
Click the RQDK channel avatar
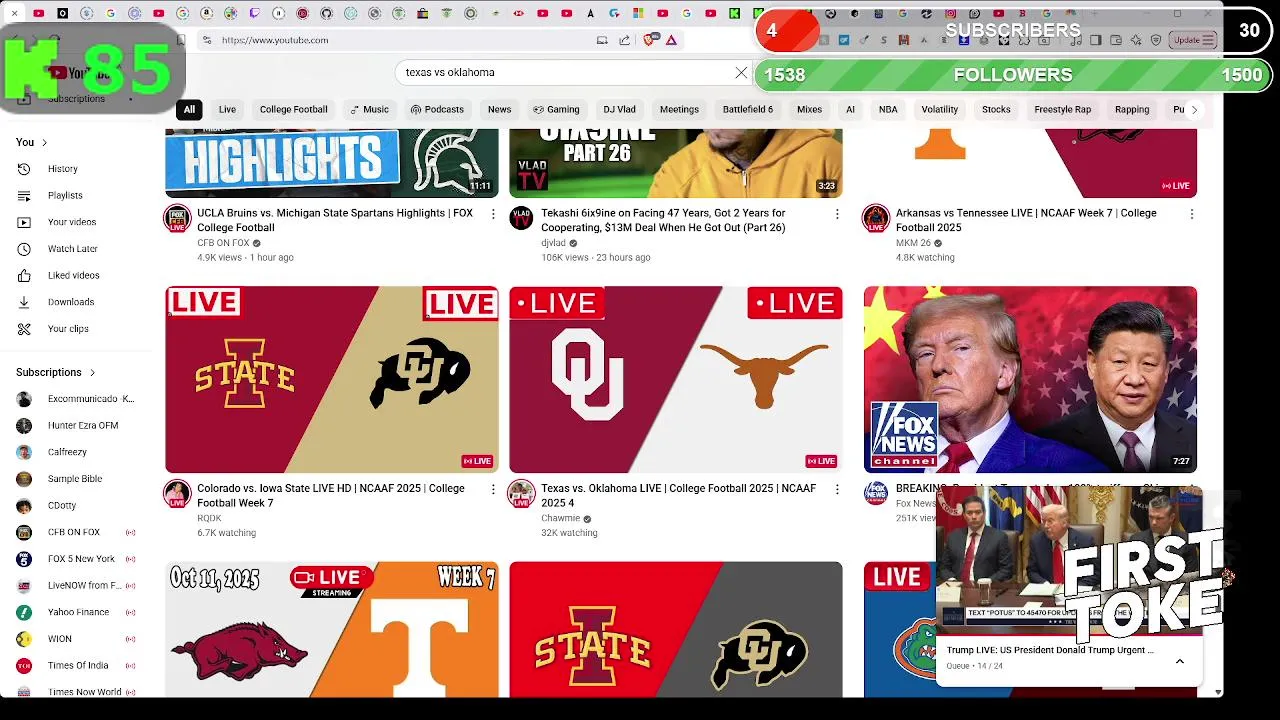coord(177,493)
